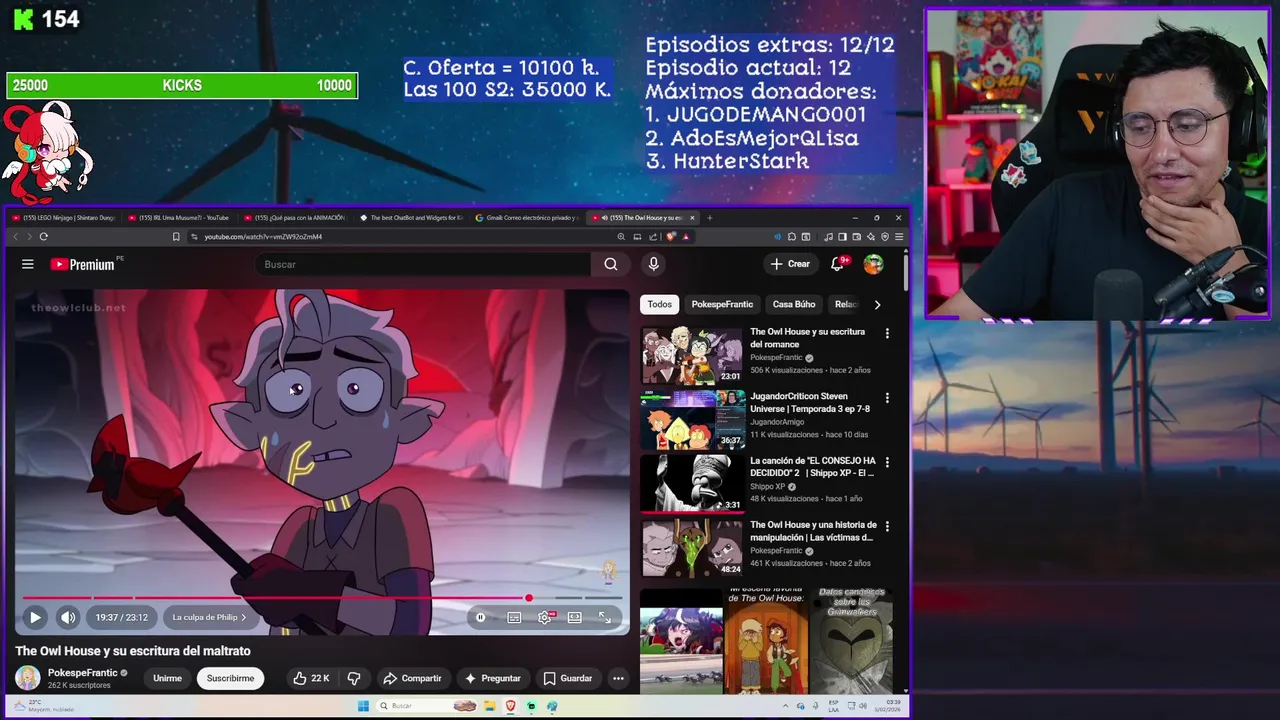Click the YouTube Premium logo
Image resolution: width=1280 pixels, height=720 pixels.
[x=83, y=264]
